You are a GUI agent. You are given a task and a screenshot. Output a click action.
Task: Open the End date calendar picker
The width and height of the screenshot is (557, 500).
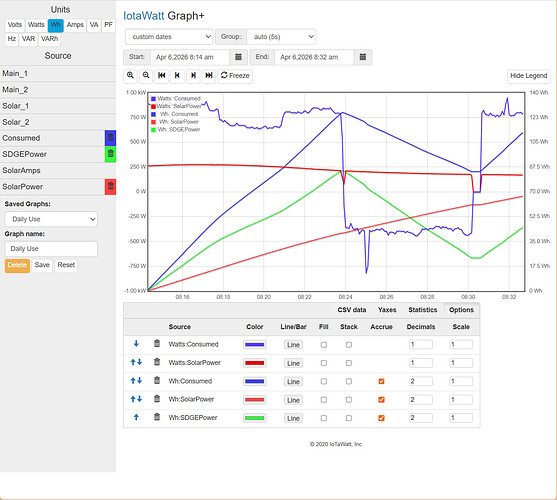tap(363, 57)
